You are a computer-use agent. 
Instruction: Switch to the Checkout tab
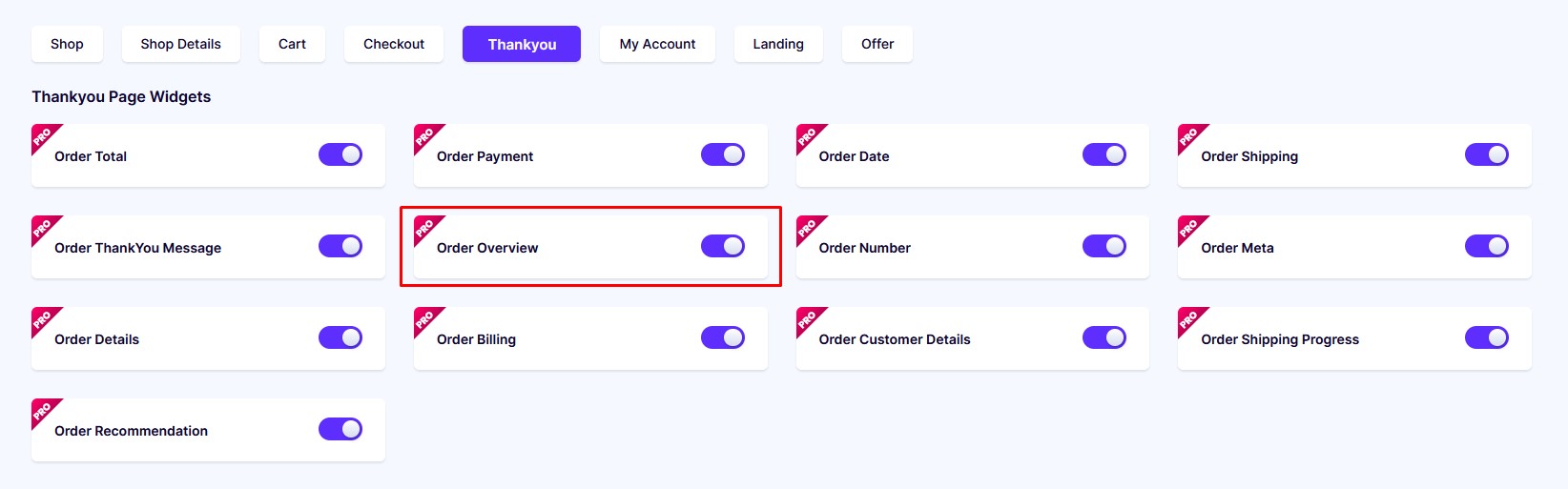pos(394,44)
